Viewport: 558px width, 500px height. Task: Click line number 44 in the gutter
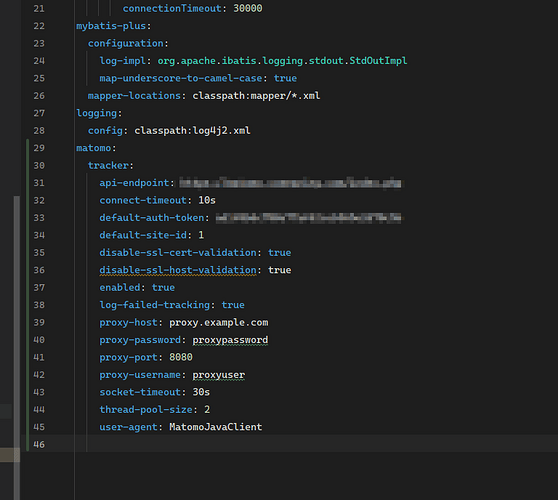39,410
